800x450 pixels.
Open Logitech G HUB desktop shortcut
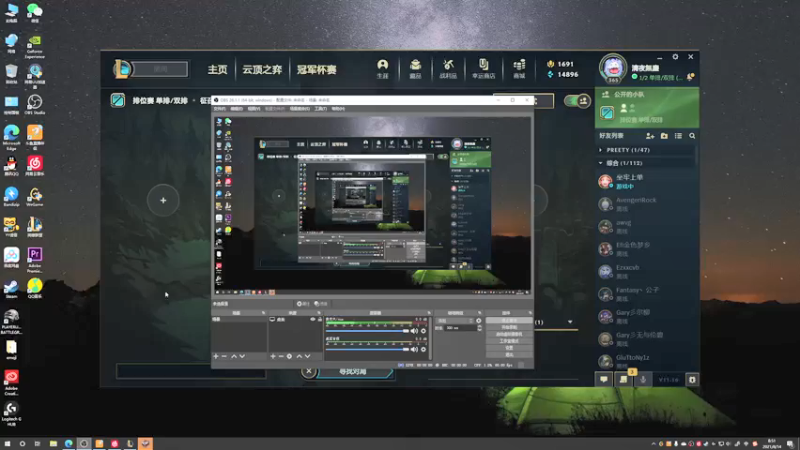11,413
